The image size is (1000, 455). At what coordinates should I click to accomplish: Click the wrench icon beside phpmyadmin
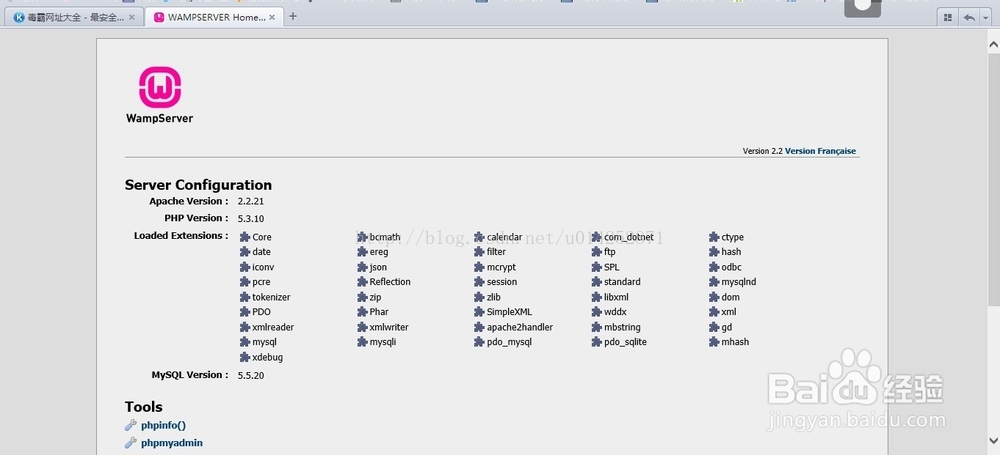click(x=131, y=442)
